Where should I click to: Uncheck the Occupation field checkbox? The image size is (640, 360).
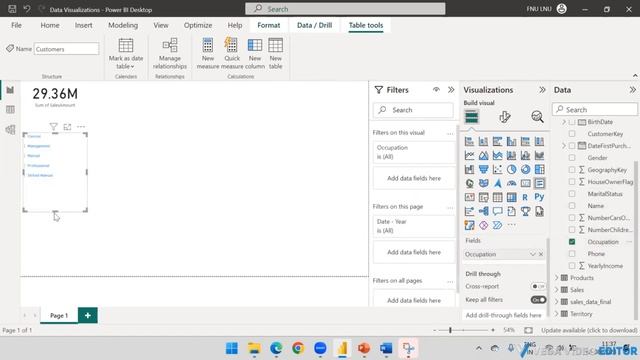572,242
